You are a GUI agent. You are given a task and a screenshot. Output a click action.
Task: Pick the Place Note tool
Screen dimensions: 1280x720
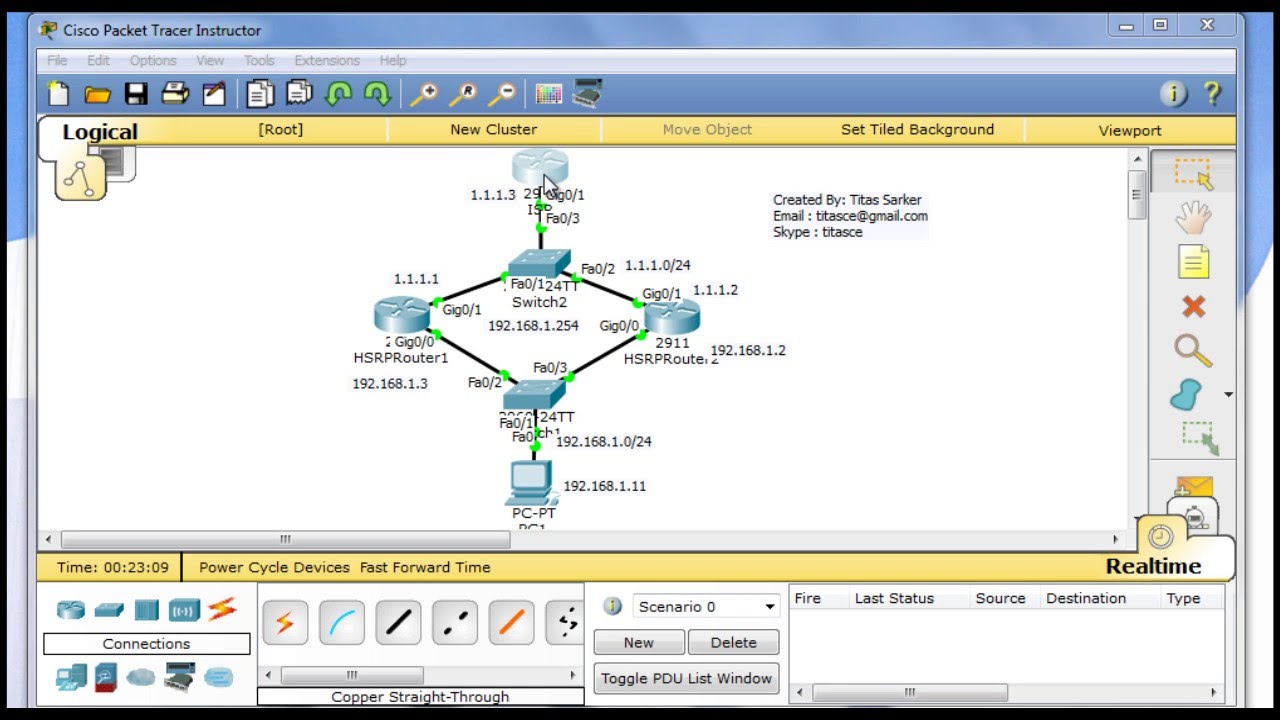pyautogui.click(x=1193, y=262)
